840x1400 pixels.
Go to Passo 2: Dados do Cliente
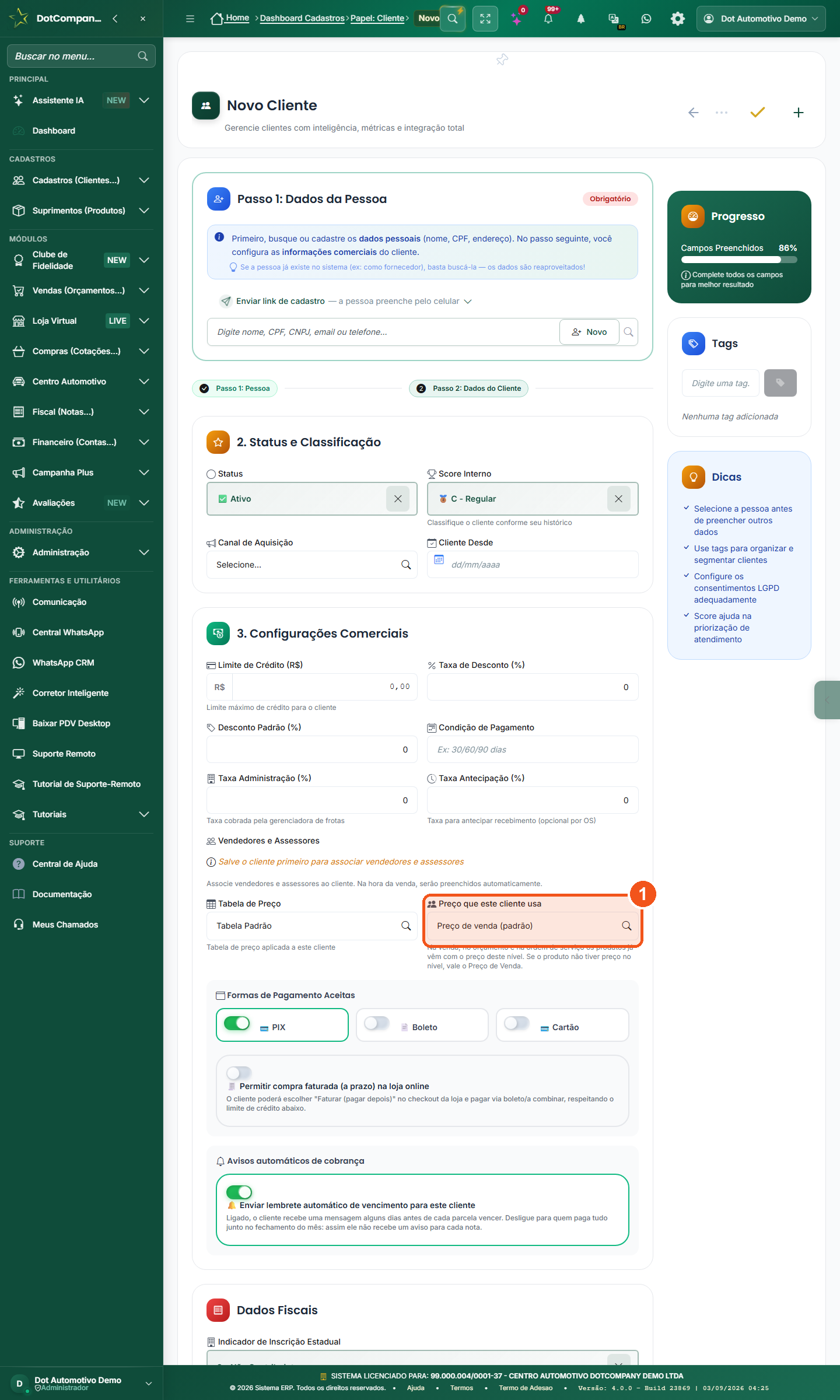point(469,388)
